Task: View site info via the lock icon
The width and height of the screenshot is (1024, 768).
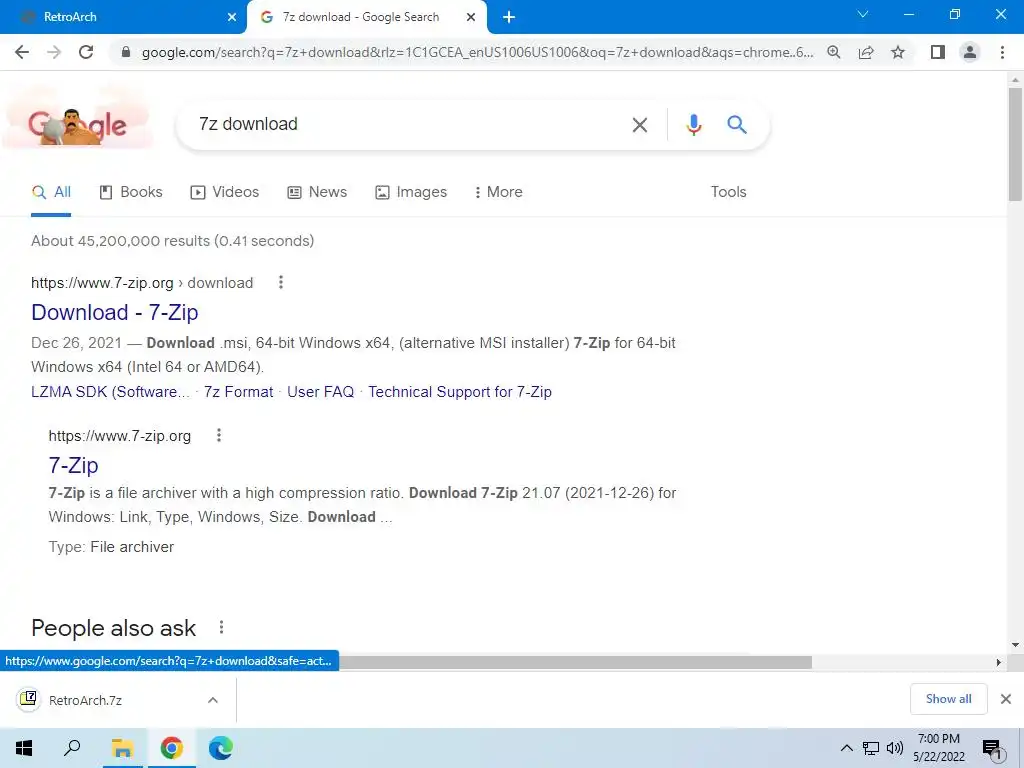Action: click(126, 52)
